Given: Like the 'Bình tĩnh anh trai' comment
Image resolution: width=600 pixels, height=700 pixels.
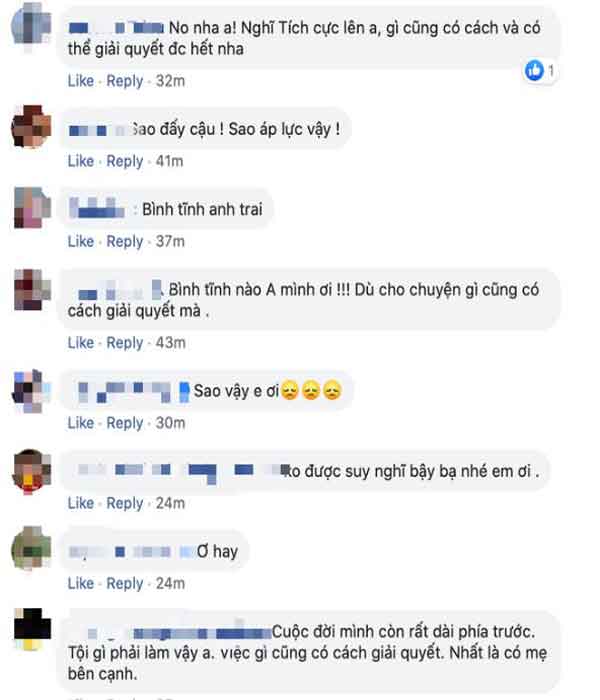Looking at the screenshot, I should [81, 242].
